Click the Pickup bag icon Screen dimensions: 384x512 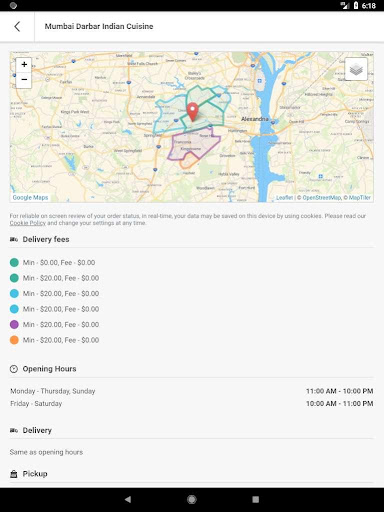(14, 474)
